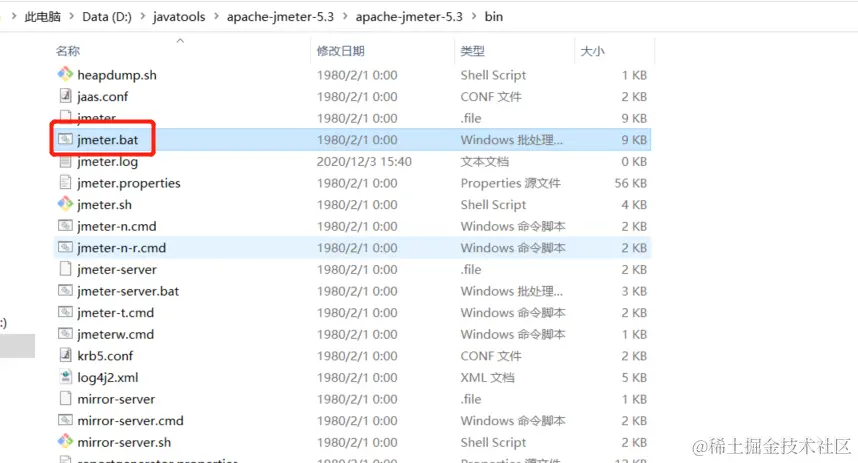Navigate to Data (D:) in the breadcrumb
Image resolution: width=858 pixels, height=463 pixels.
(107, 16)
